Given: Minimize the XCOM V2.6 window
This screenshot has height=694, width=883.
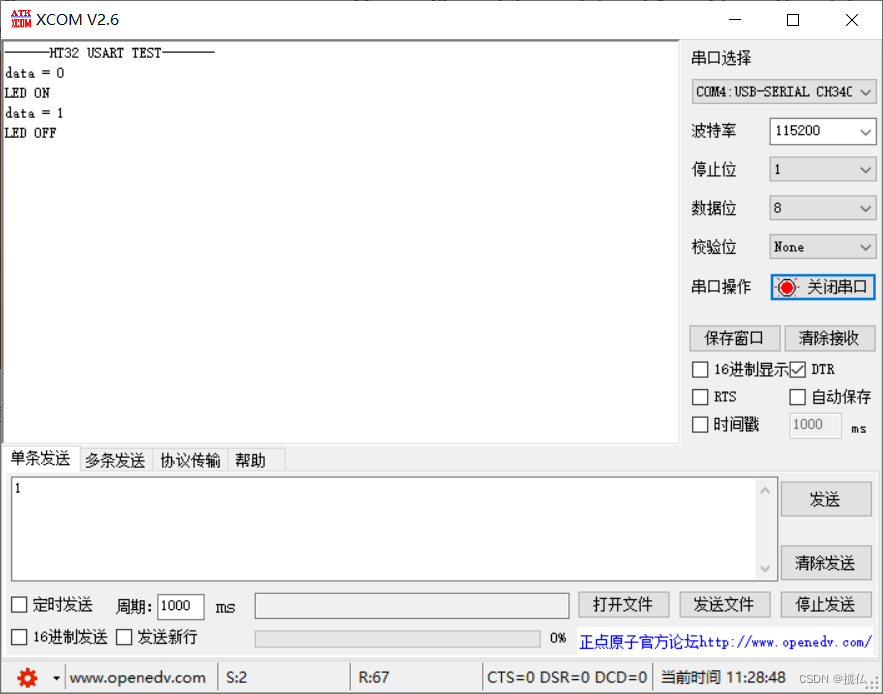Looking at the screenshot, I should 735,20.
